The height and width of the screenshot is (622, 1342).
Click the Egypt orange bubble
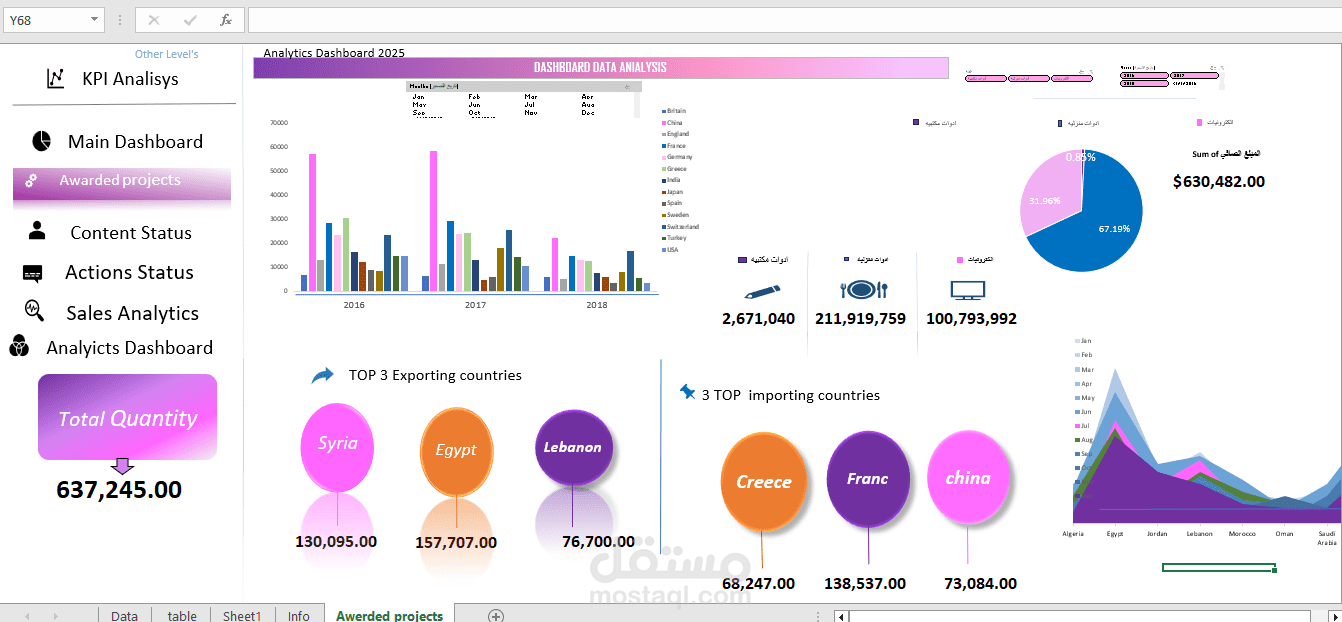(456, 452)
